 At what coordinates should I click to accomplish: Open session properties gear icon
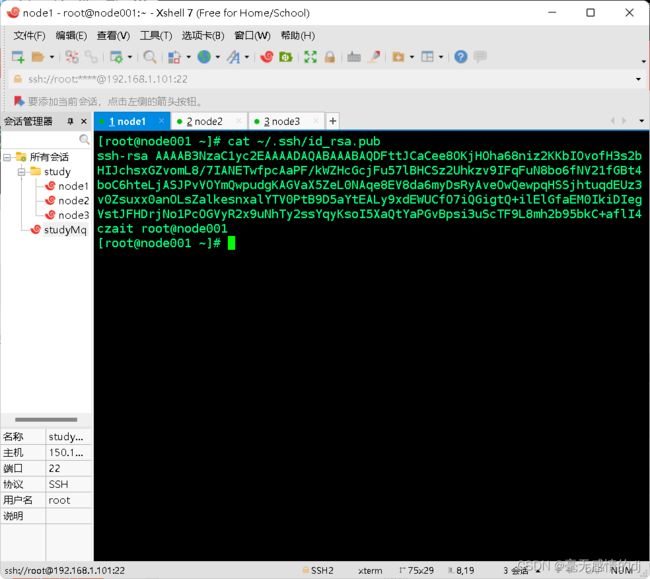(x=116, y=57)
